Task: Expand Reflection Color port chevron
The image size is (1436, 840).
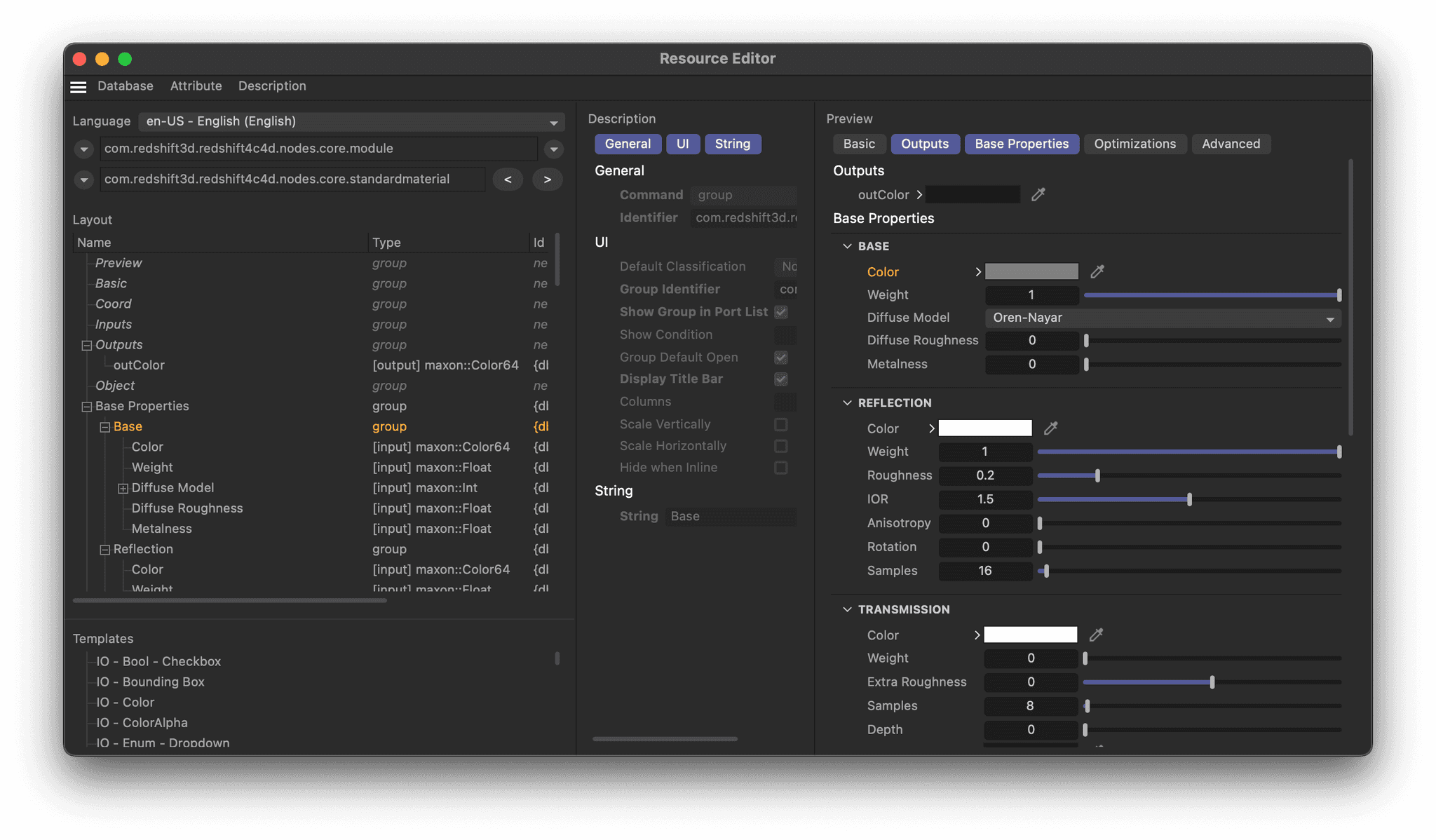Action: (x=931, y=428)
